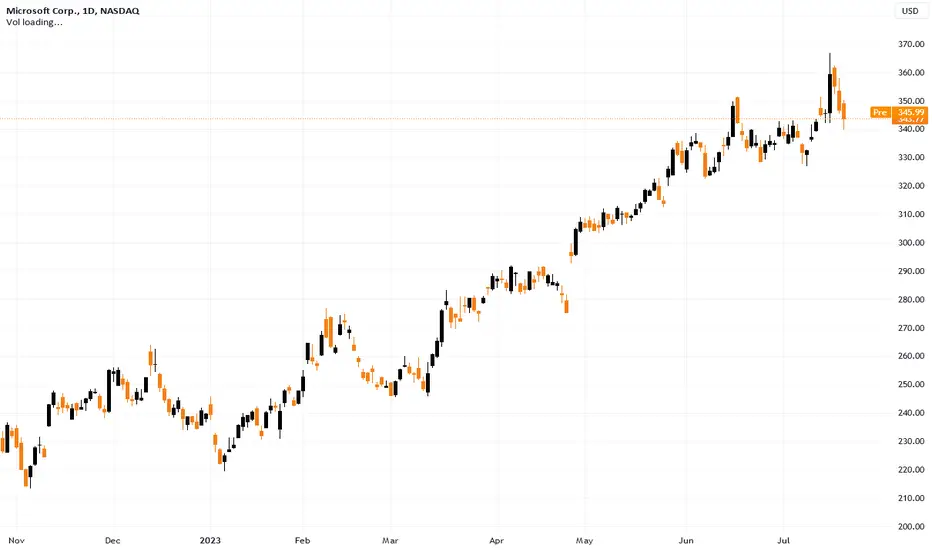The height and width of the screenshot is (550, 932).
Task: Select the 370.00 price axis label
Action: 911,44
